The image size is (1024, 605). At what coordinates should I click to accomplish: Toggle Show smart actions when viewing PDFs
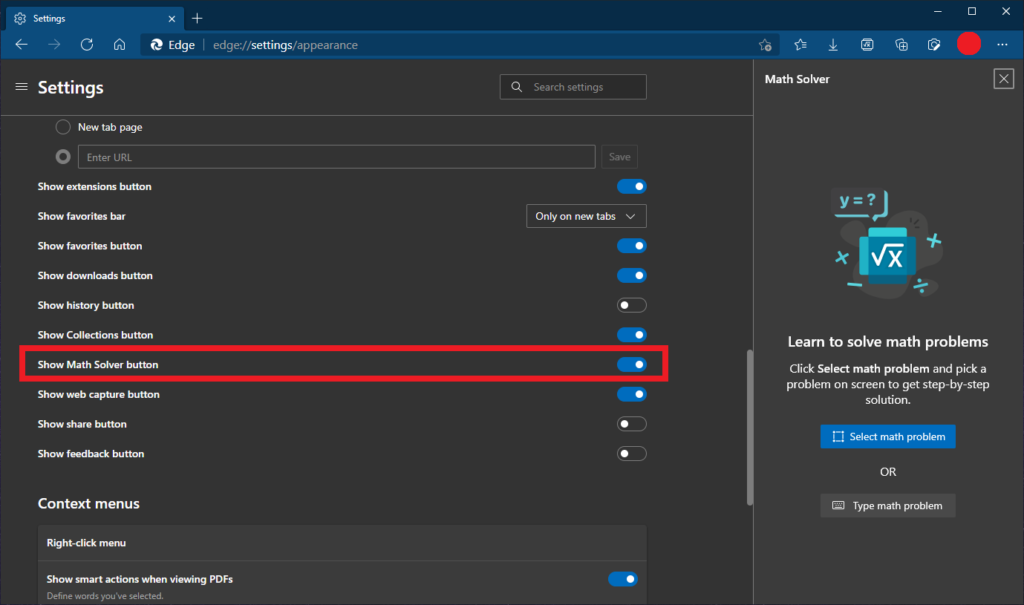[623, 578]
